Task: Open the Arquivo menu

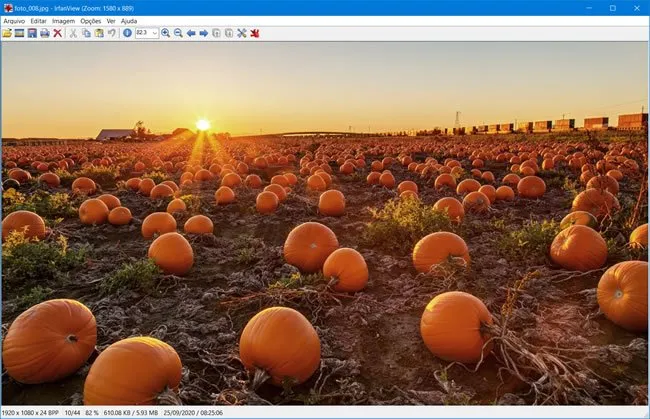Action: pos(14,21)
